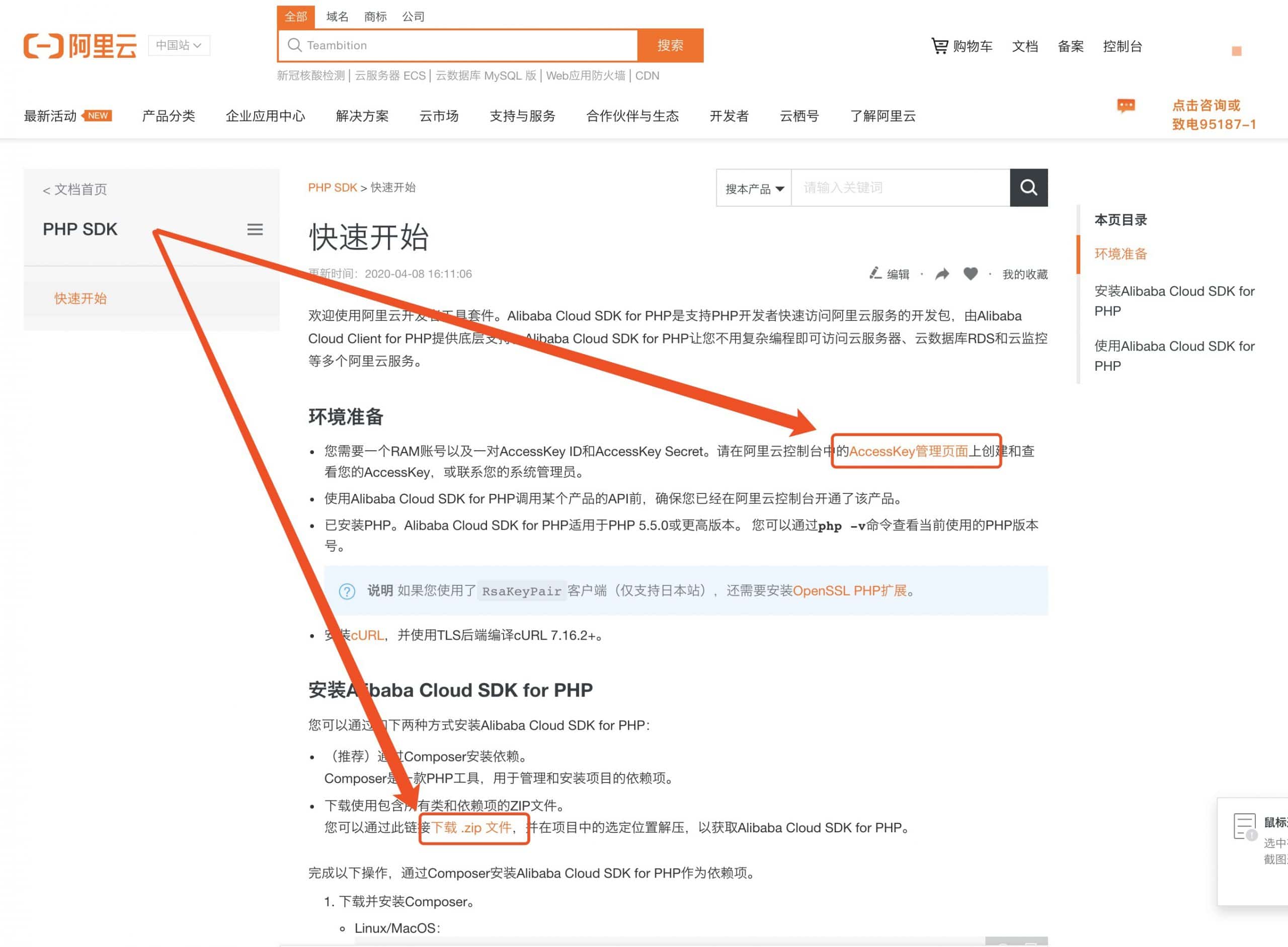Open the cURL link

(x=367, y=635)
